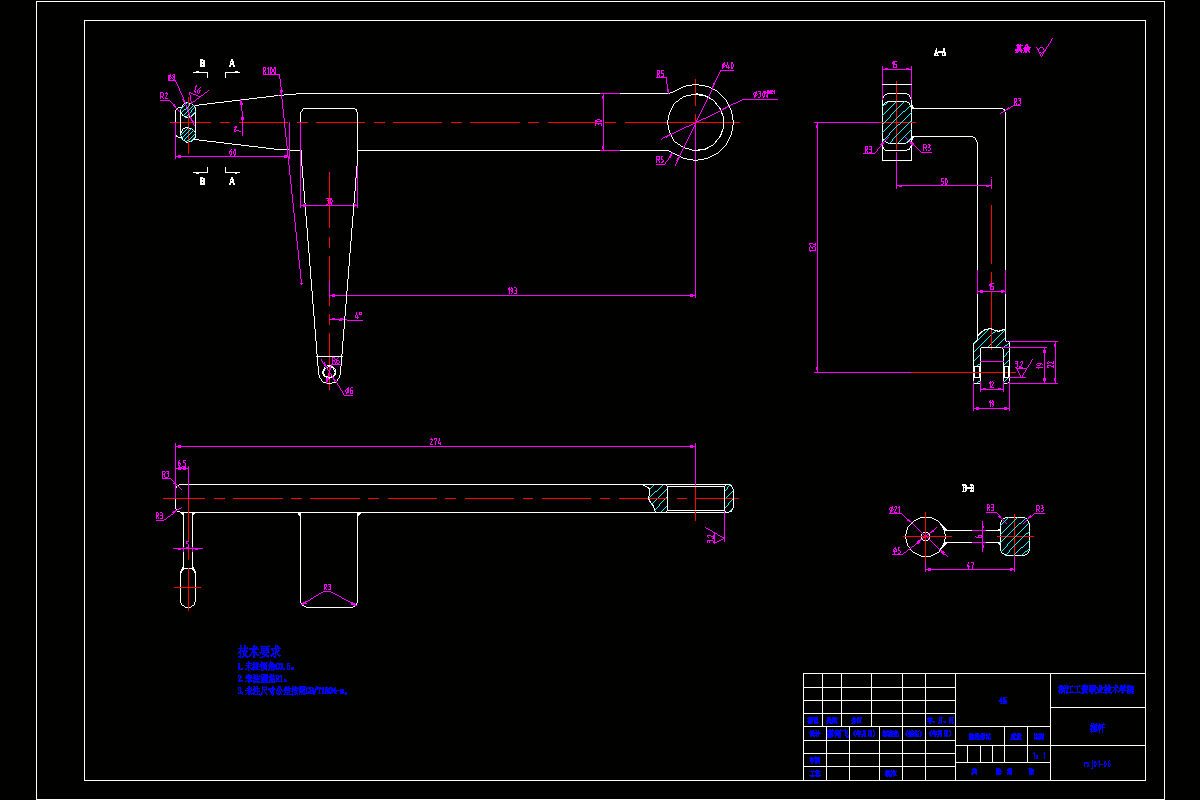Click the 45 material cell in title block
This screenshot has height=800, width=1200.
pos(1003,701)
